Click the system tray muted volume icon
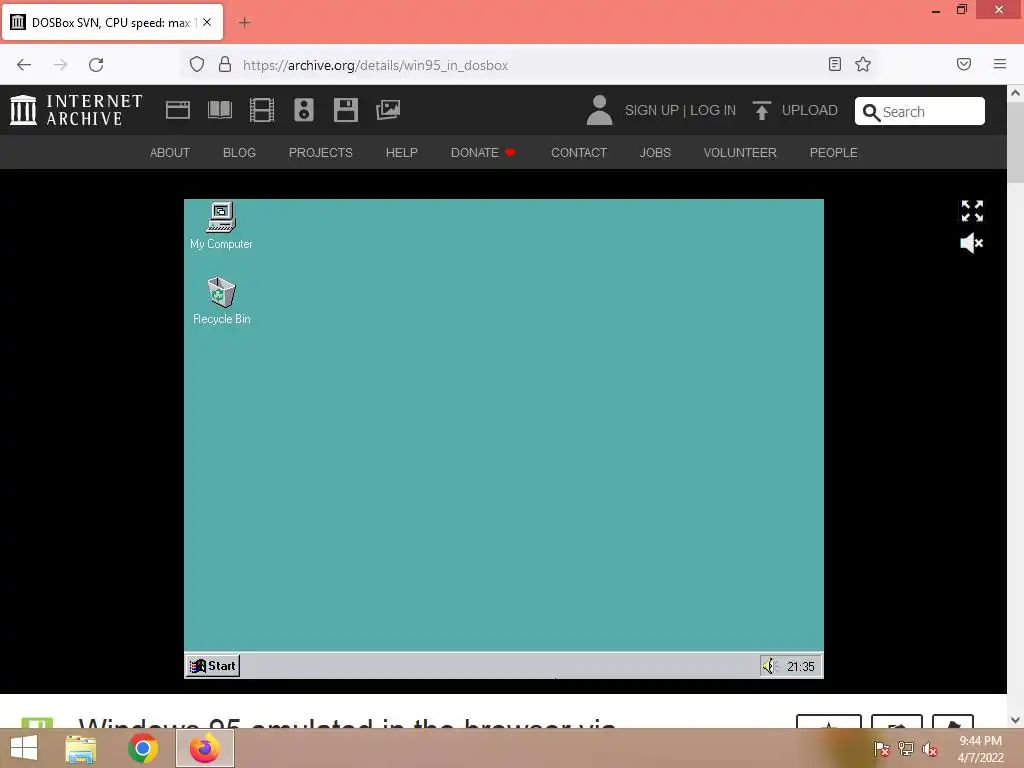The height and width of the screenshot is (768, 1024). 930,749
